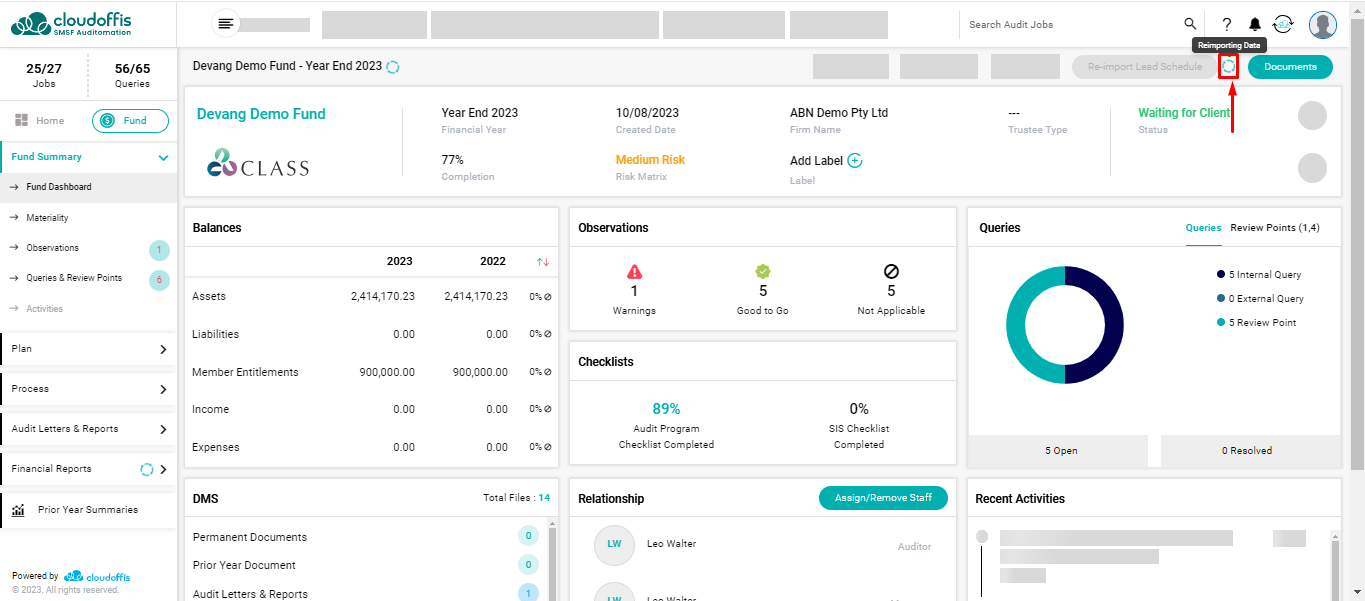Type in Search Audit Jobs field
The width and height of the screenshot is (1365, 601).
1070,25
